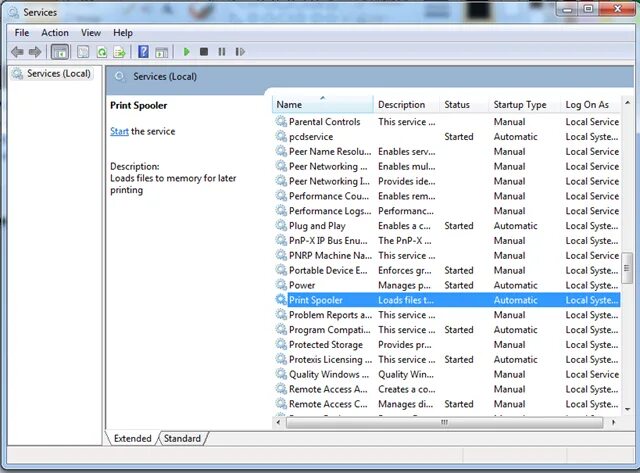Select the Remote Access A... service
640x473 pixels.
[447, 389]
